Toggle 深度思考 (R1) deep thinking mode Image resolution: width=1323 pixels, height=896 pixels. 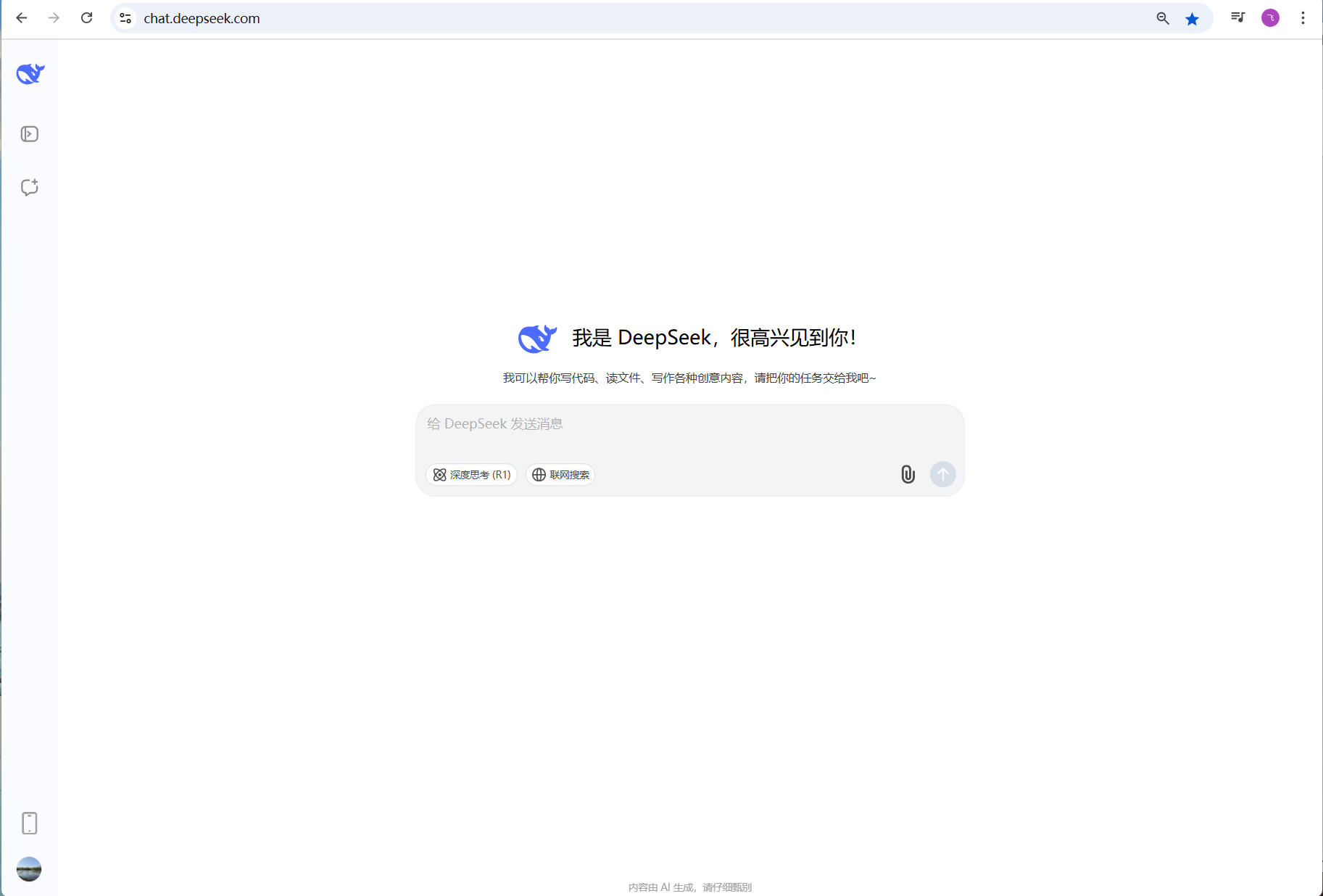click(x=471, y=475)
